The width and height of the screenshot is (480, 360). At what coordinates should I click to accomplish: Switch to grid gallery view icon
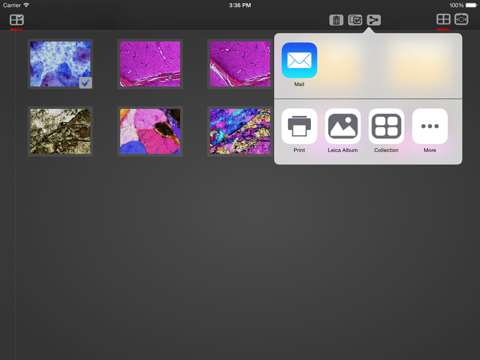tap(443, 19)
